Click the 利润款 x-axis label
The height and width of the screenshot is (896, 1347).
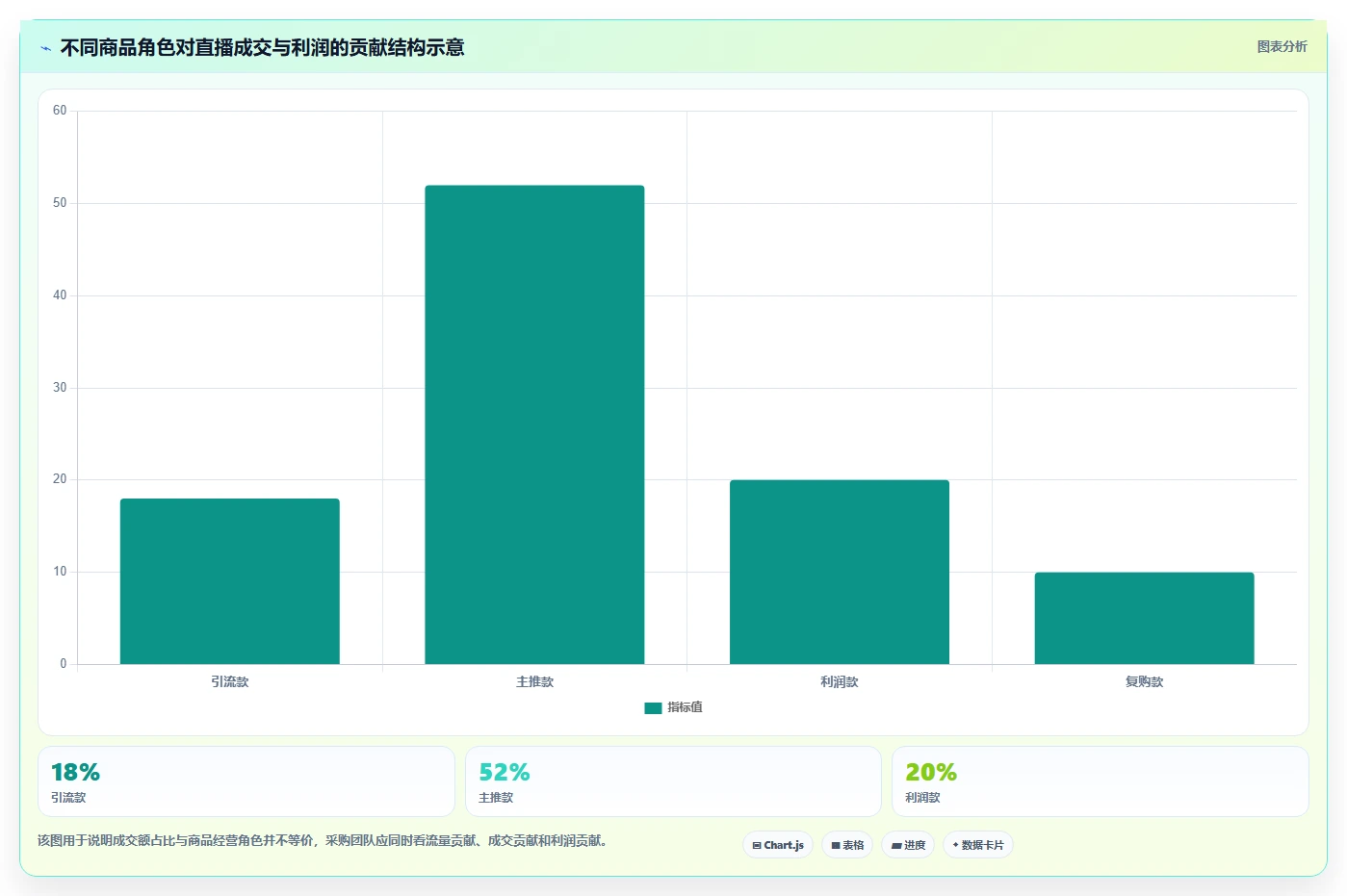coord(840,681)
